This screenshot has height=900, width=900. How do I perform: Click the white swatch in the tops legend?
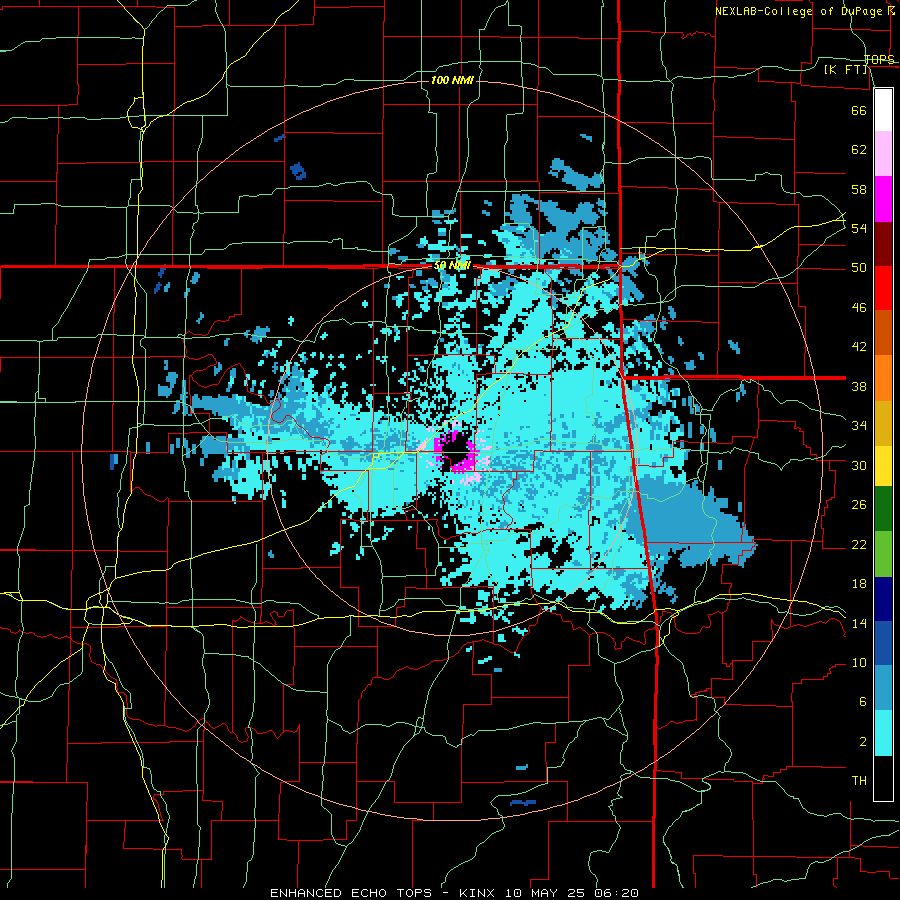click(x=883, y=110)
